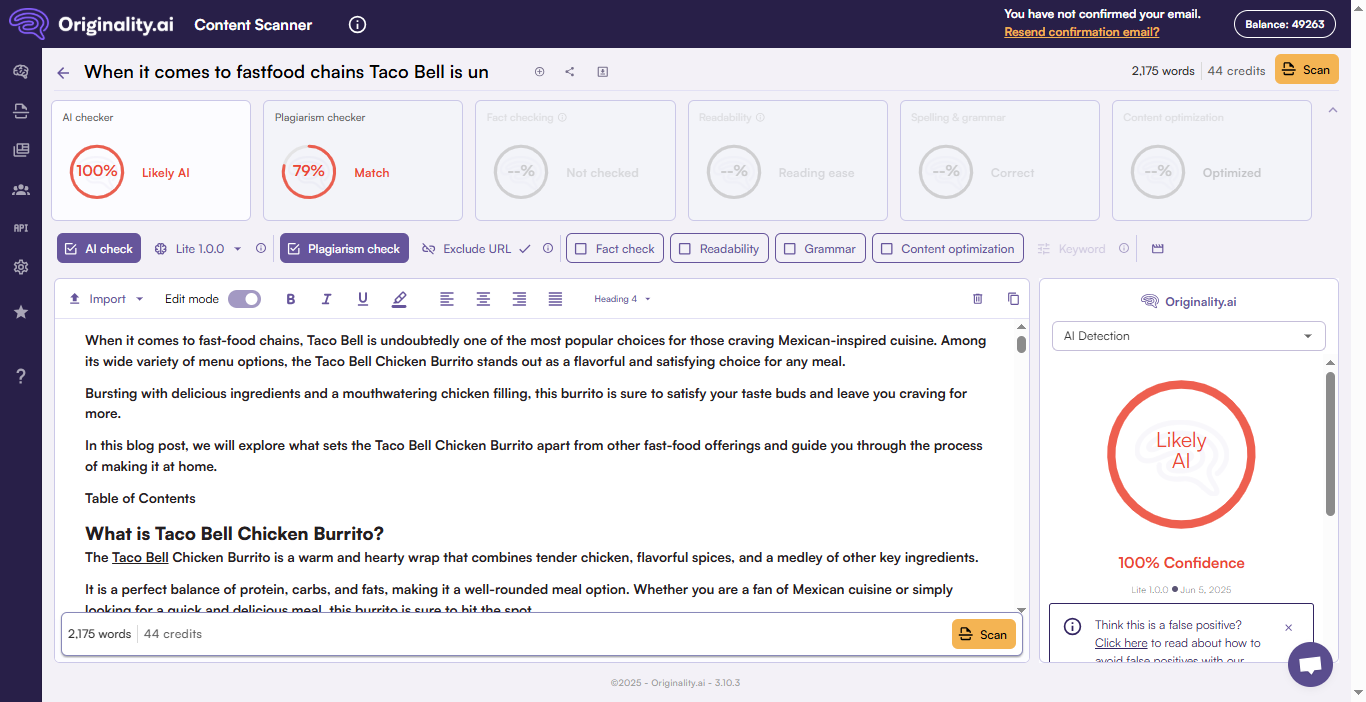Viewport: 1366px width, 702px height.
Task: Go back using the arrow beside the title
Action: point(64,72)
